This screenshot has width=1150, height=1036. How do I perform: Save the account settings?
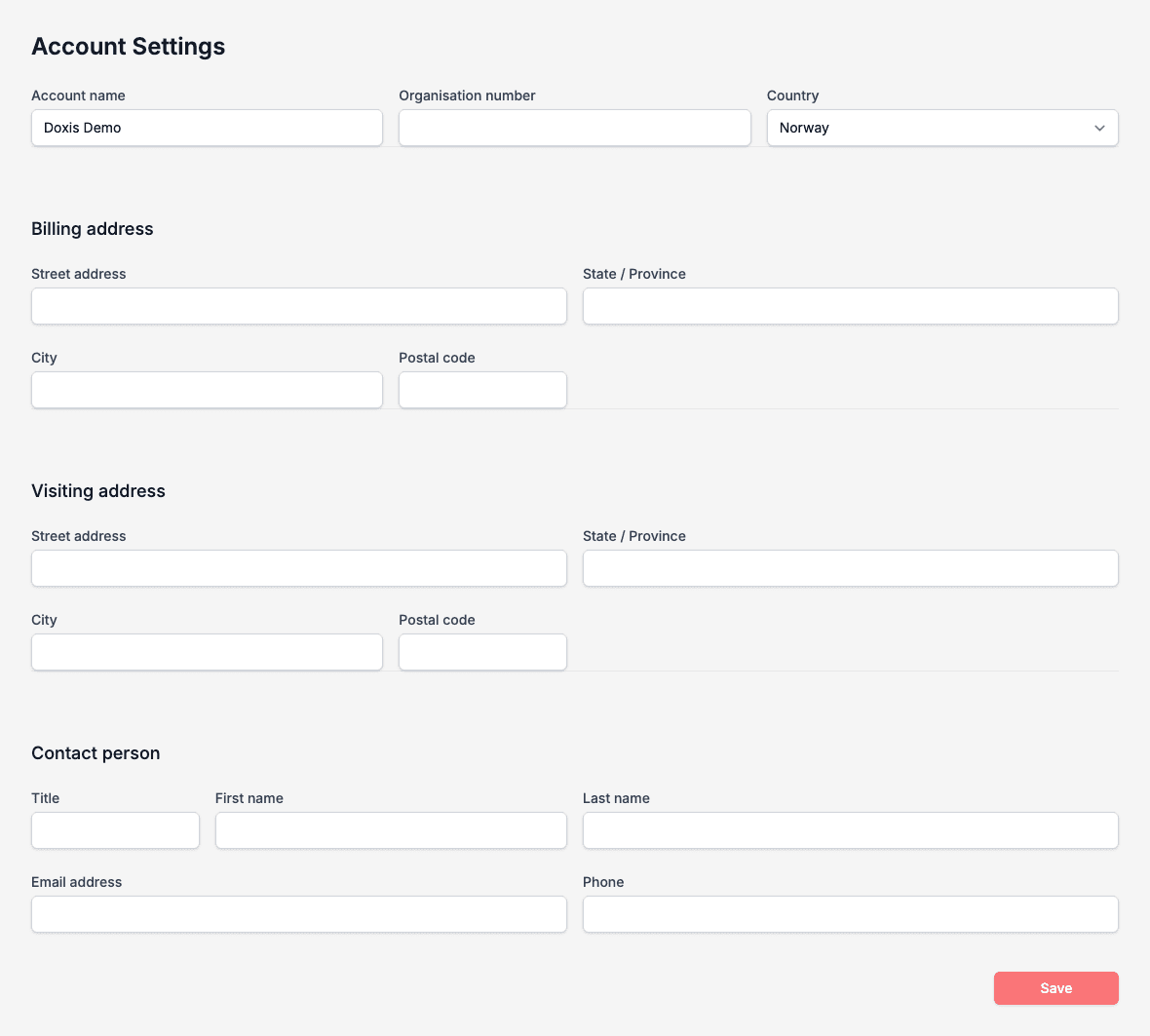tap(1056, 988)
